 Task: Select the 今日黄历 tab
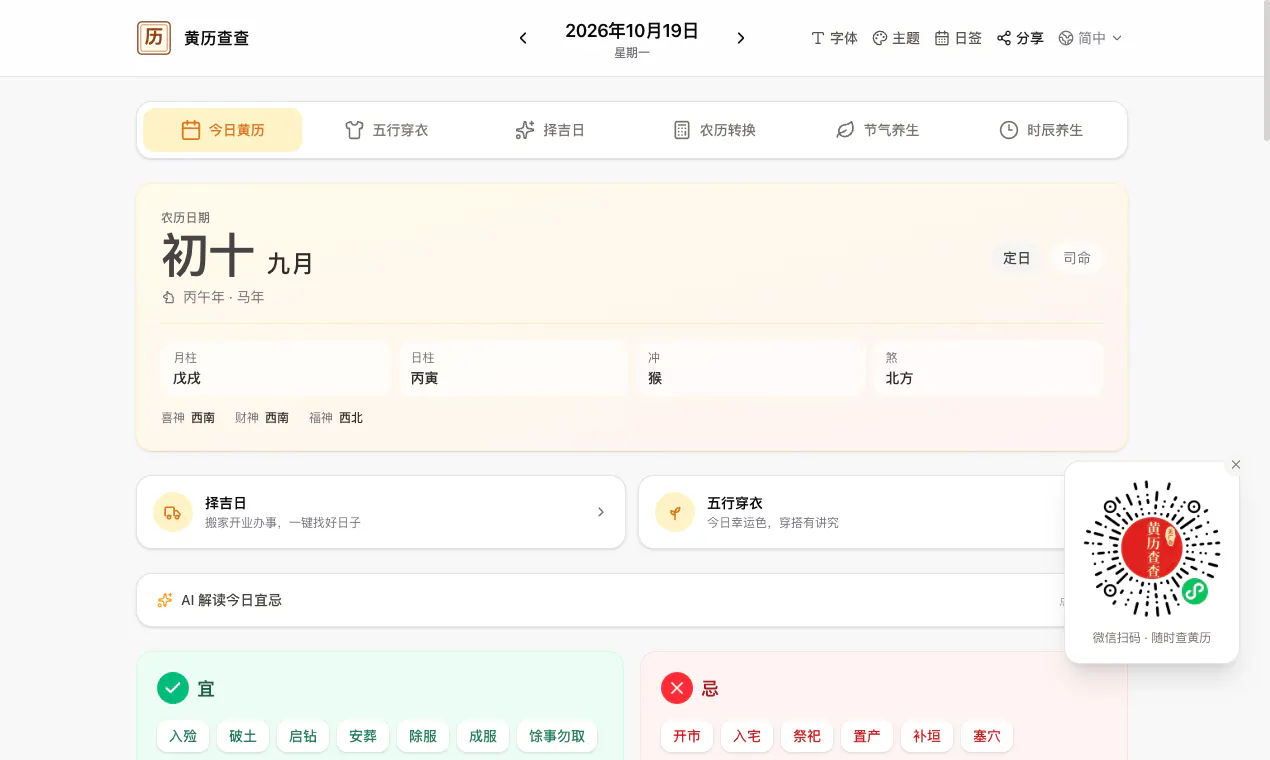pyautogui.click(x=223, y=130)
